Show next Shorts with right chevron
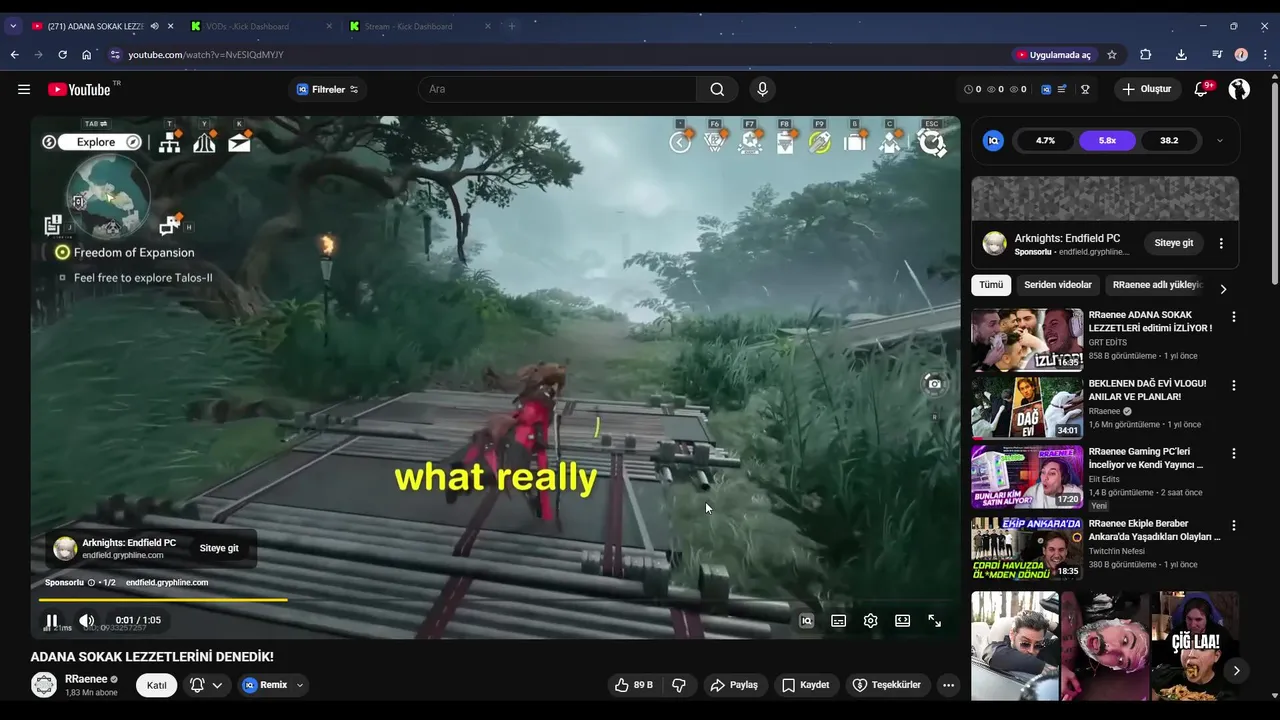This screenshot has height=720, width=1280. tap(1236, 671)
